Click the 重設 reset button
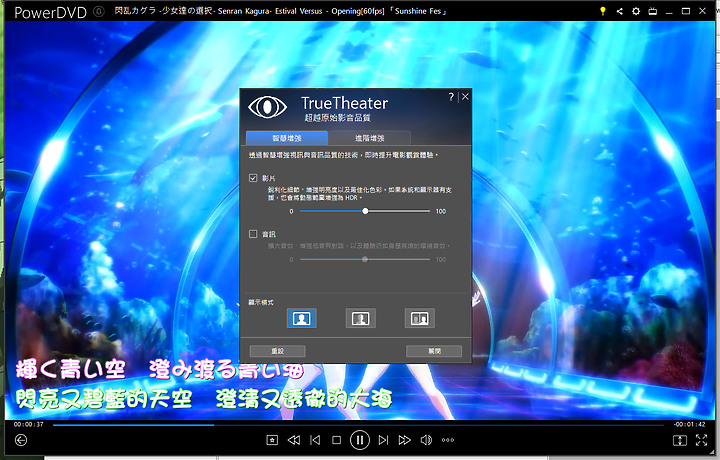 (x=277, y=351)
